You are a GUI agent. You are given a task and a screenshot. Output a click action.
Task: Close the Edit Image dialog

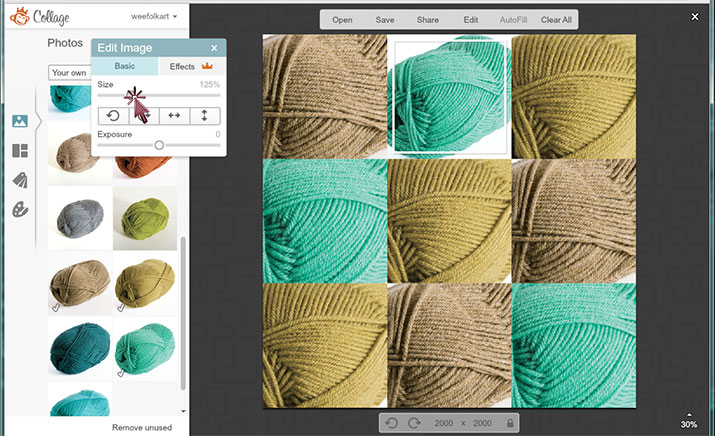[214, 48]
